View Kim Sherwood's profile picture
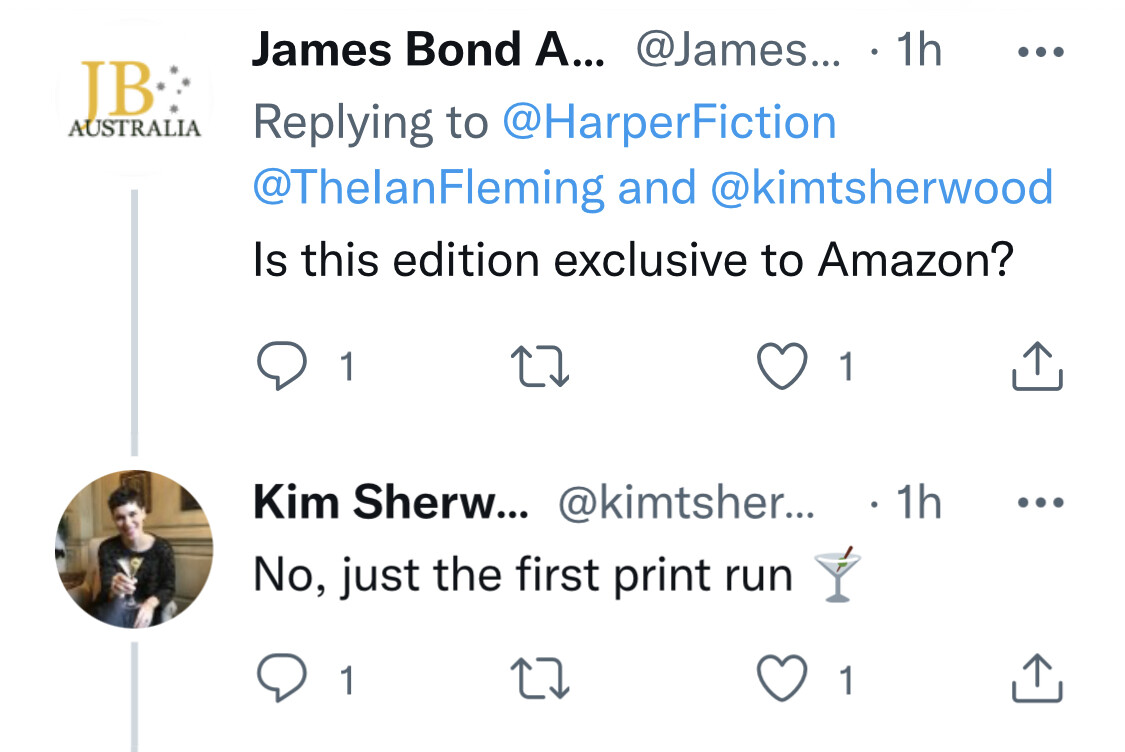Screen dimensions: 1125x752 tap(133, 549)
